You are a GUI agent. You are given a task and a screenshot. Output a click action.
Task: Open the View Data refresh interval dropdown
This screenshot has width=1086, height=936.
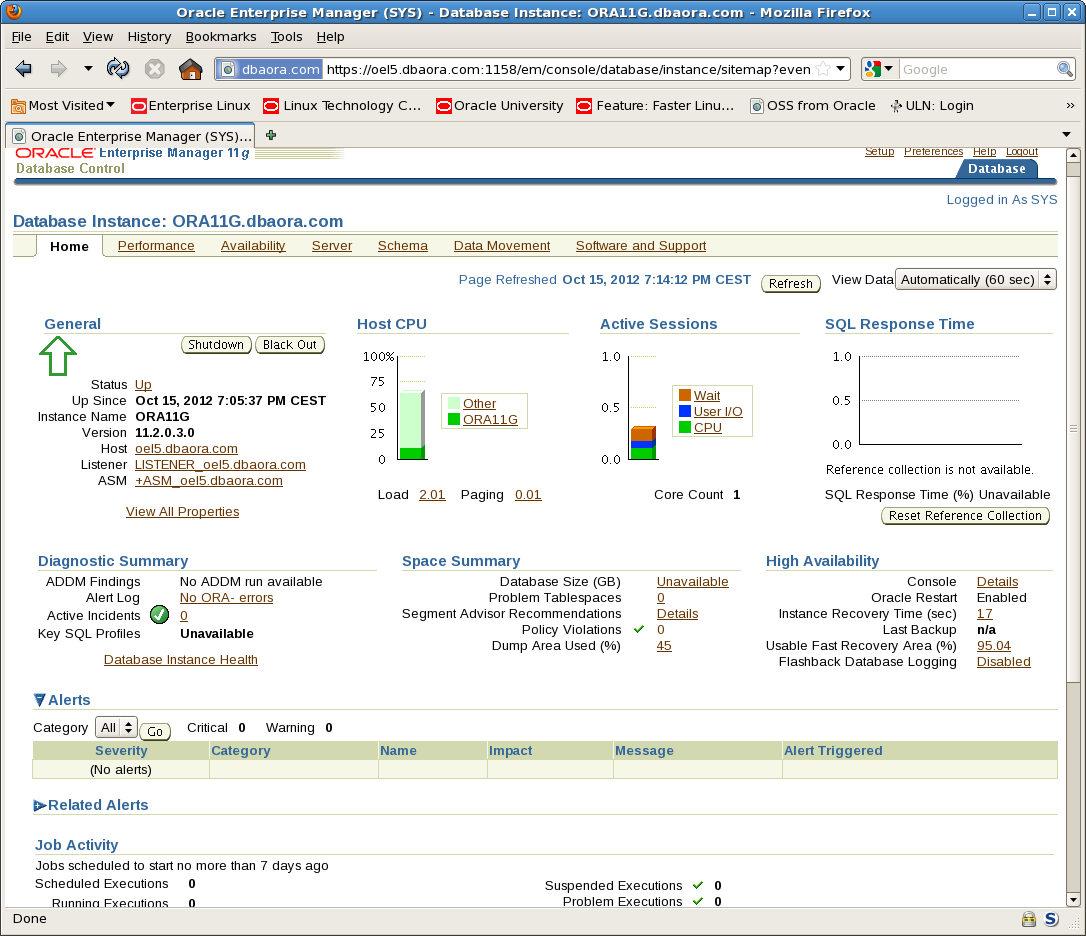pyautogui.click(x=975, y=279)
